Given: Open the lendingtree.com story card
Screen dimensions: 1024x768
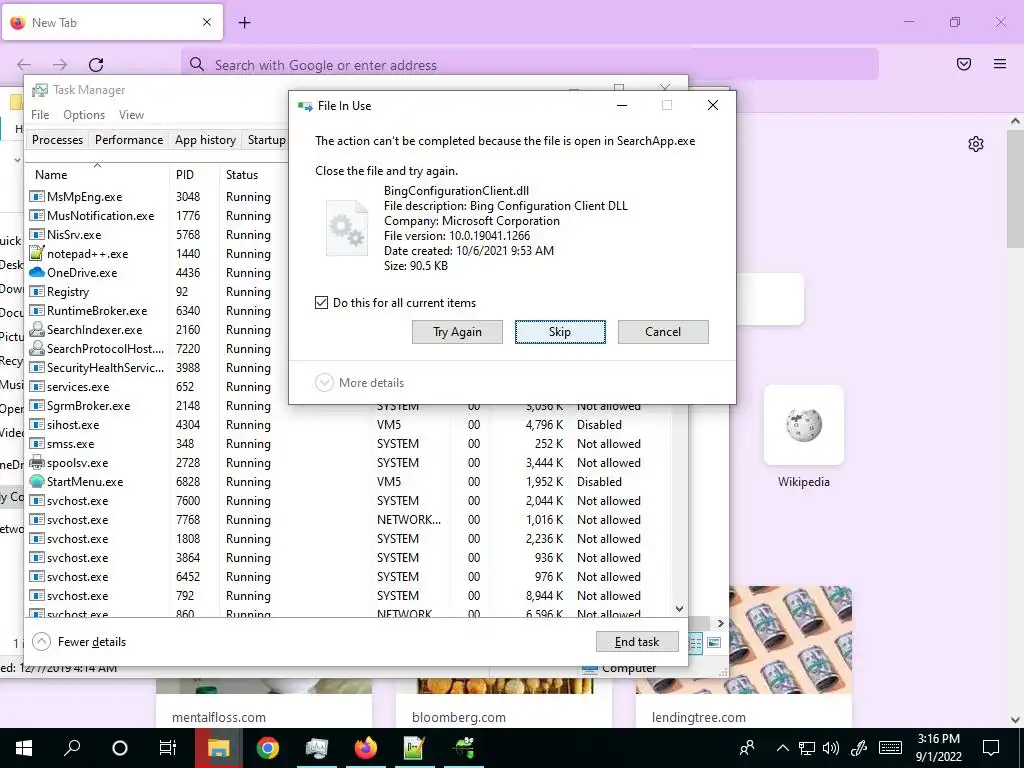Looking at the screenshot, I should pos(744,656).
